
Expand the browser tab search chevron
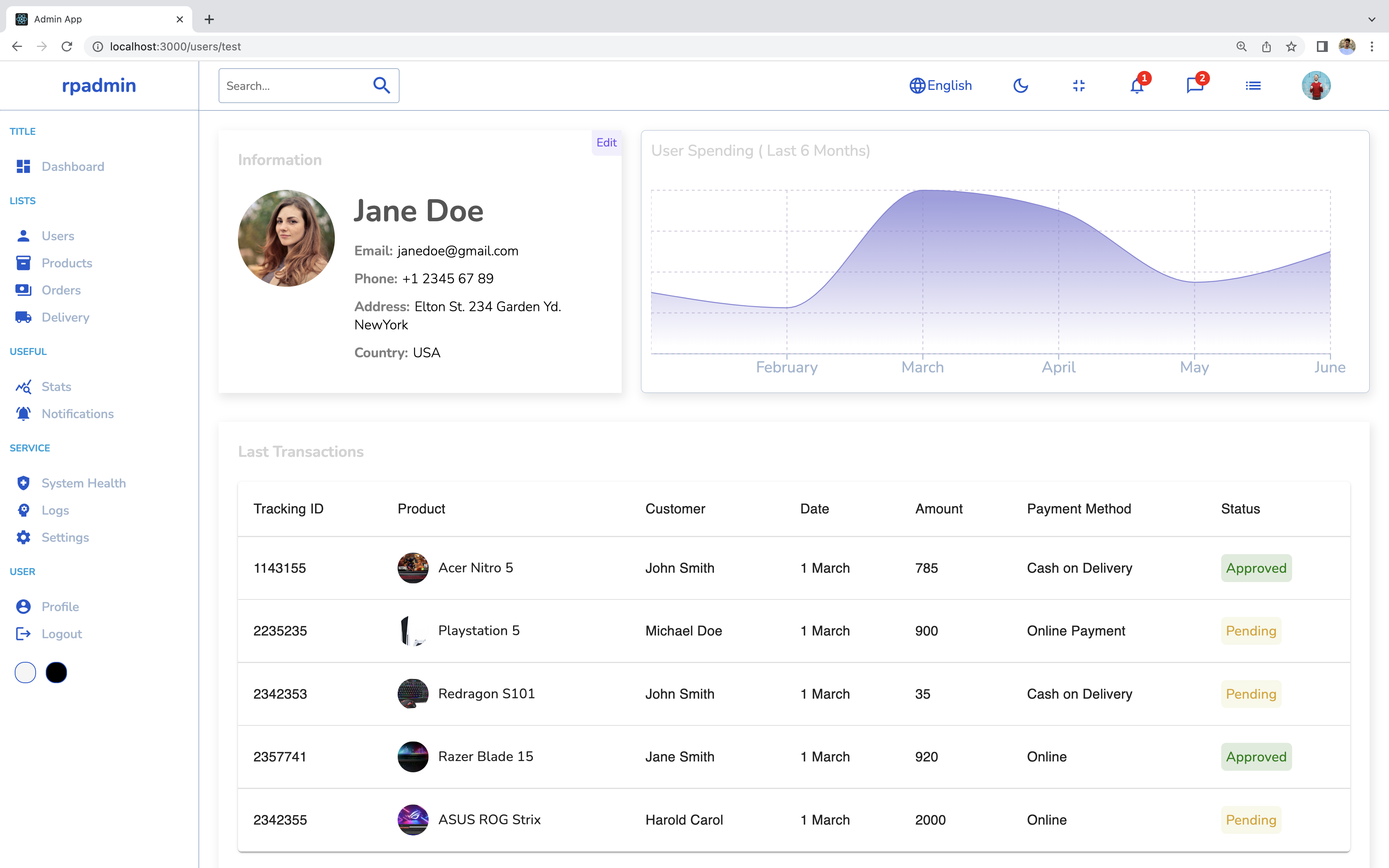tap(1371, 19)
